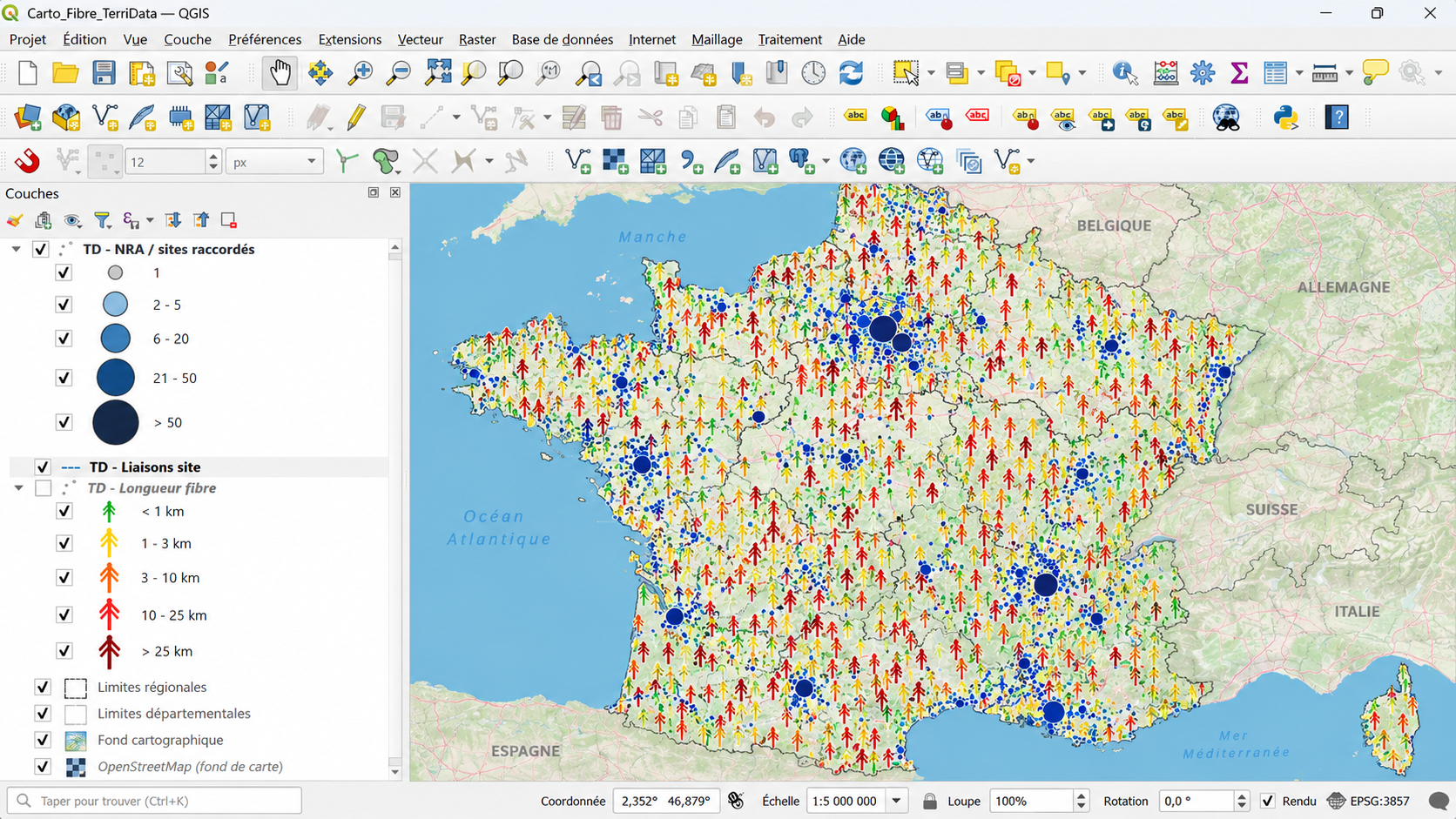The image size is (1456, 819).
Task: Click the Help question mark icon
Action: click(1337, 117)
